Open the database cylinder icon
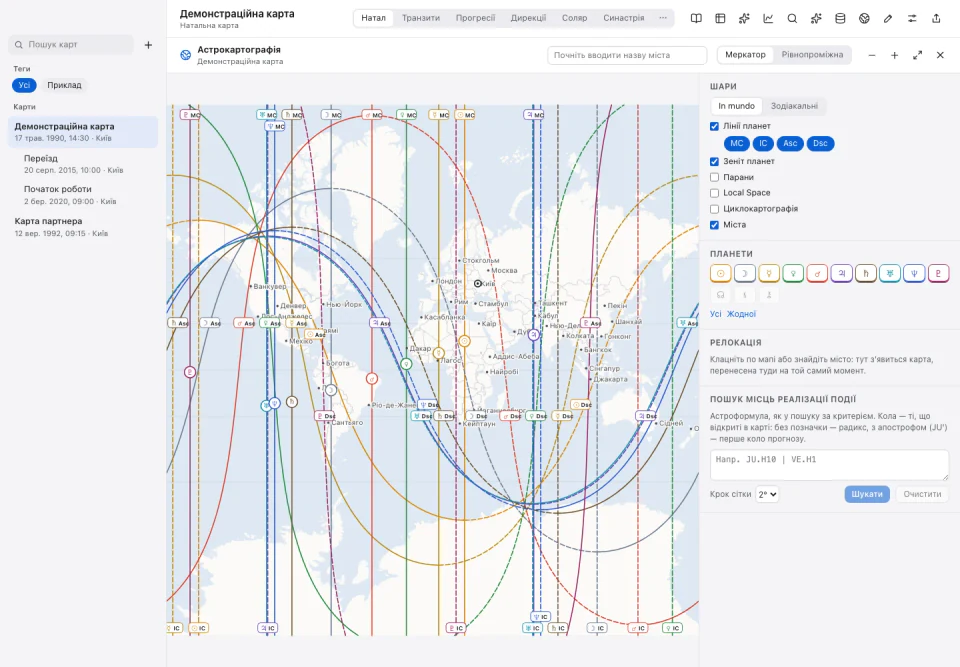 [x=840, y=18]
